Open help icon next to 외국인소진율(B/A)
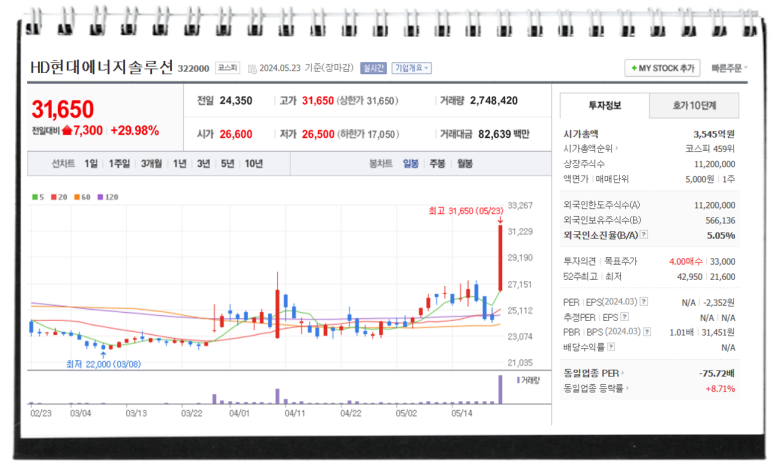Image resolution: width=773 pixels, height=467 pixels. (644, 235)
